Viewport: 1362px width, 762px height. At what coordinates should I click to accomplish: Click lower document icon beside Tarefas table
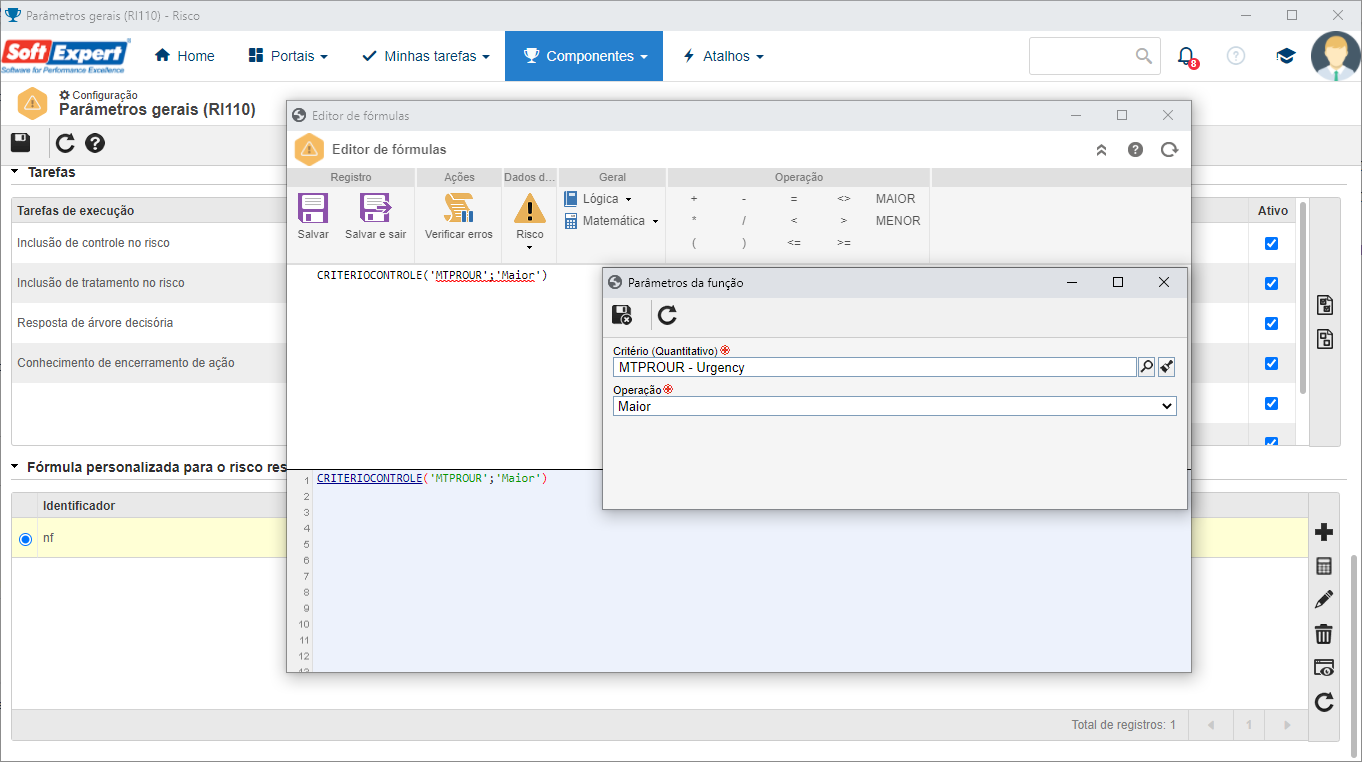coord(1325,339)
